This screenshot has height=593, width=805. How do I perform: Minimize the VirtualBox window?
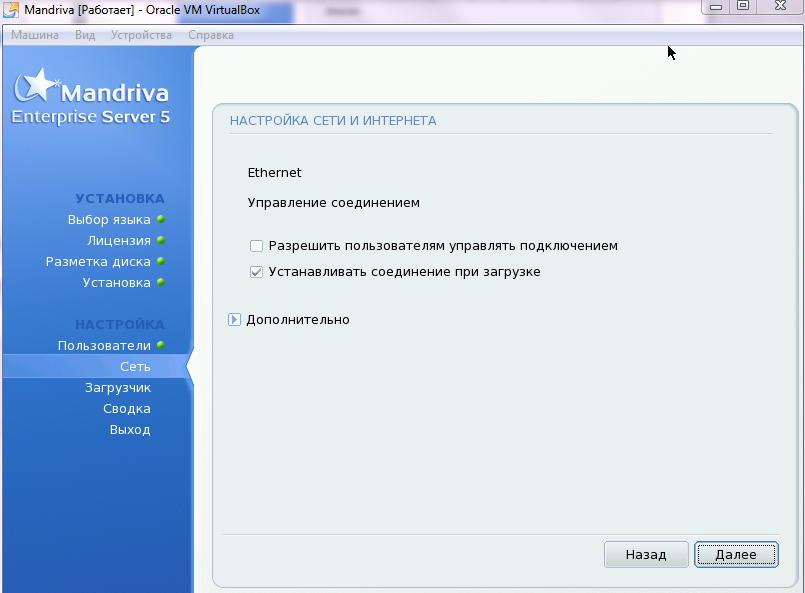(x=716, y=6)
